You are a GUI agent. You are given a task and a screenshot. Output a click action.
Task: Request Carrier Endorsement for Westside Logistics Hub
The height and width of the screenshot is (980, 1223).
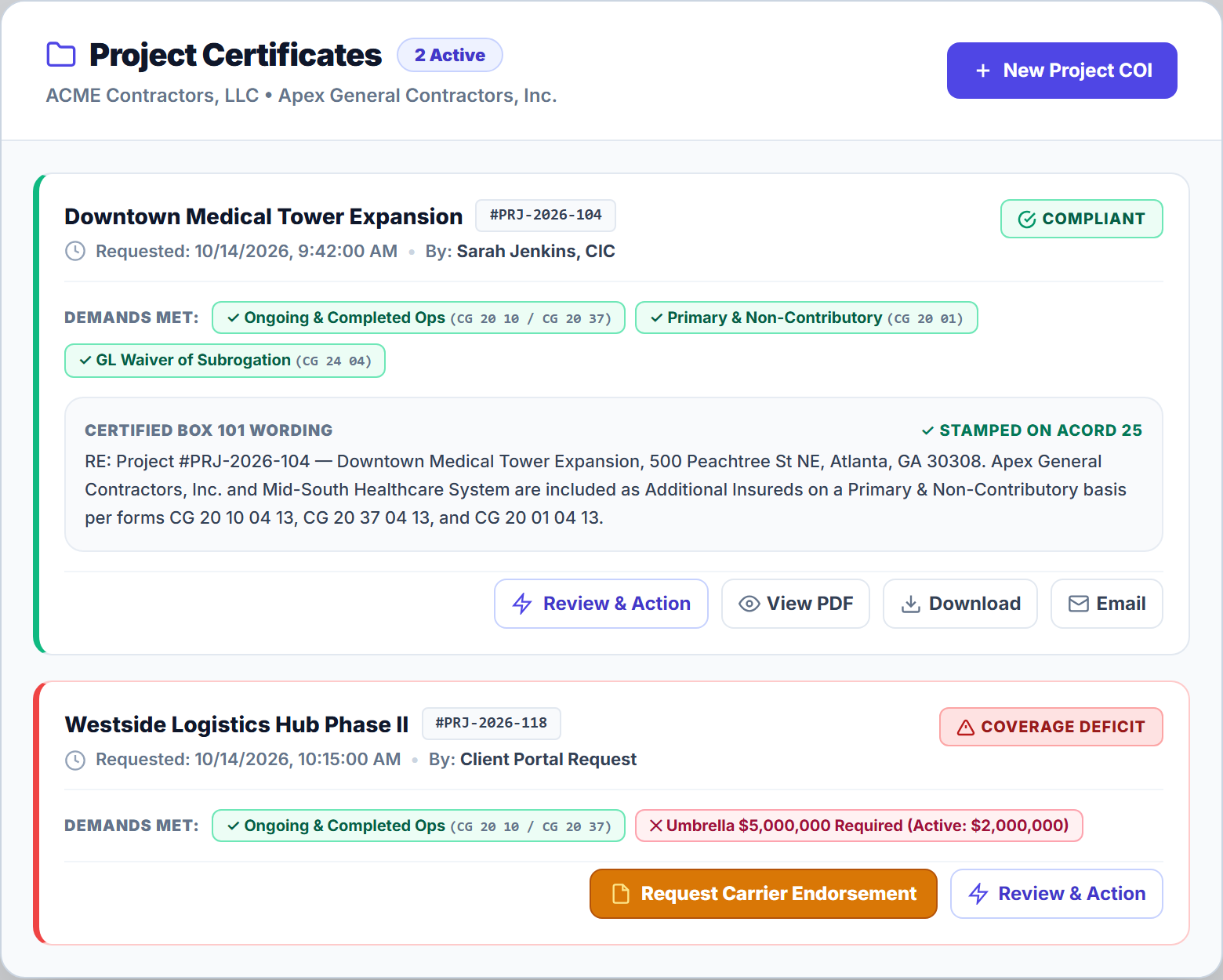tap(764, 894)
